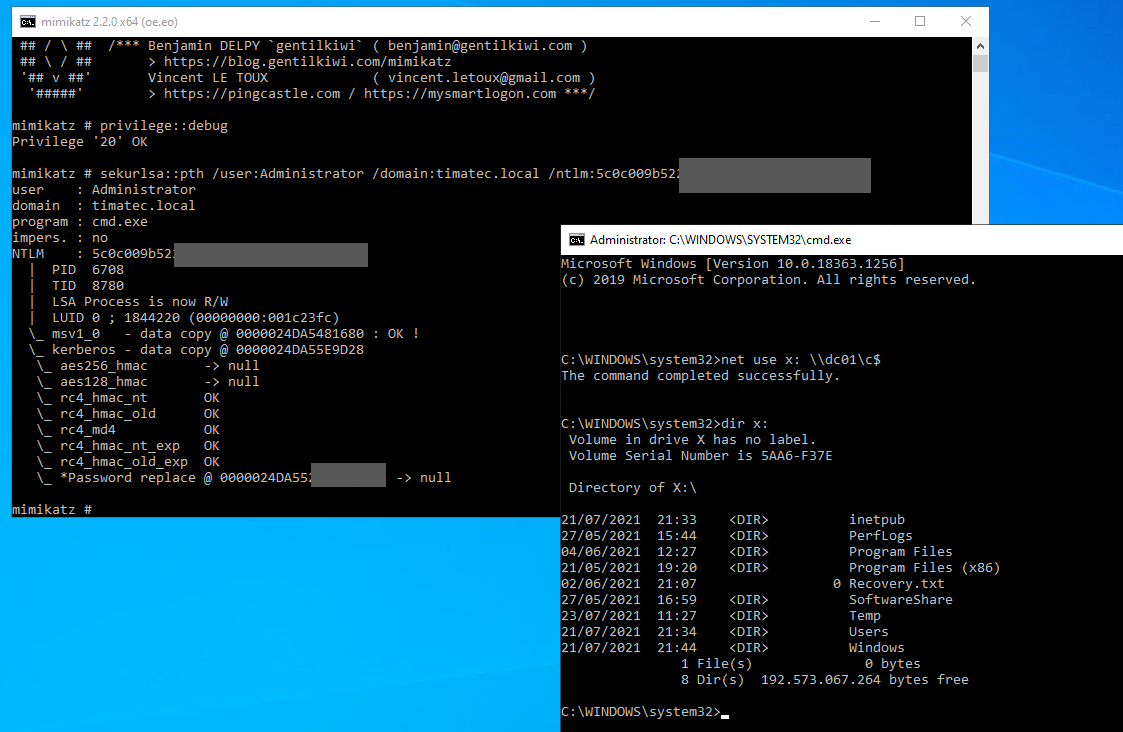Click the 'sekurlsa::pth /user:Administrator' command

(x=231, y=173)
